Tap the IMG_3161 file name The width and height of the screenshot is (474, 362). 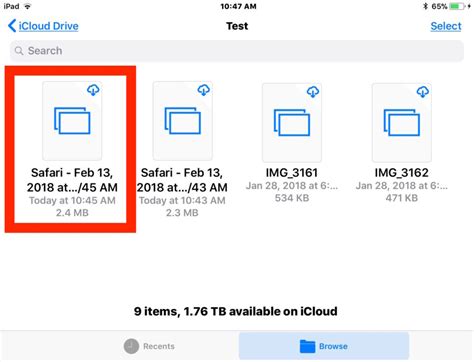tap(292, 173)
